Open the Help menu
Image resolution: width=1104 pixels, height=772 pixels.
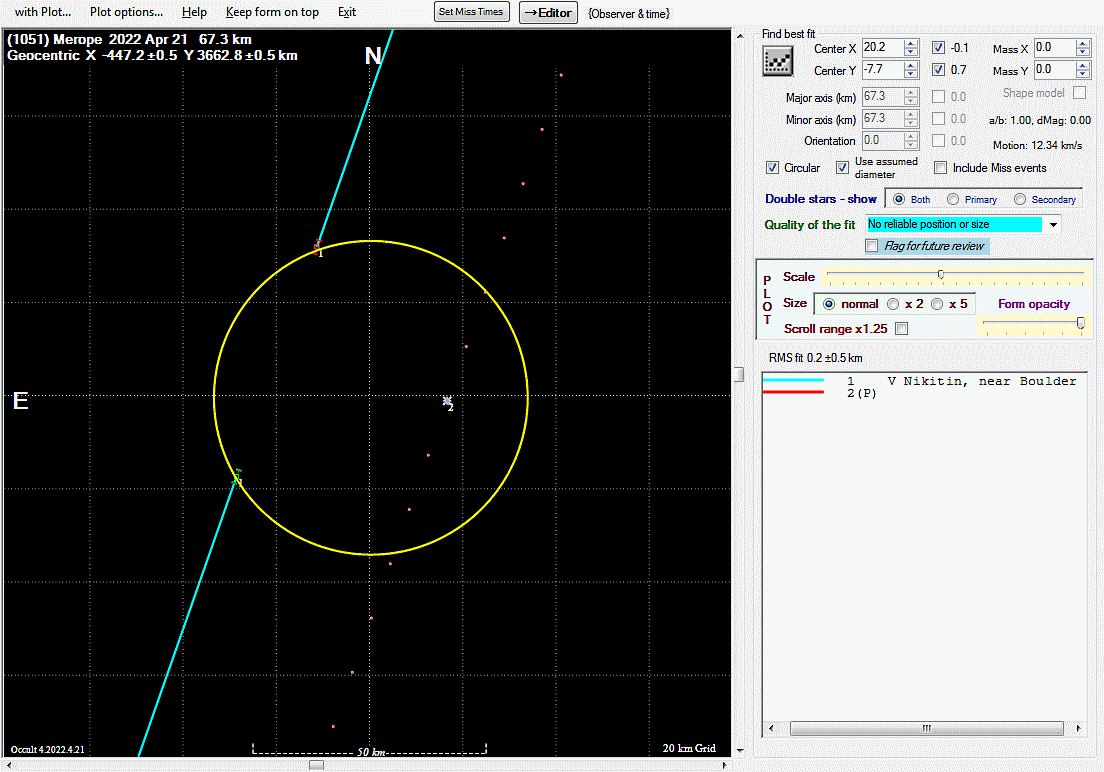click(194, 12)
